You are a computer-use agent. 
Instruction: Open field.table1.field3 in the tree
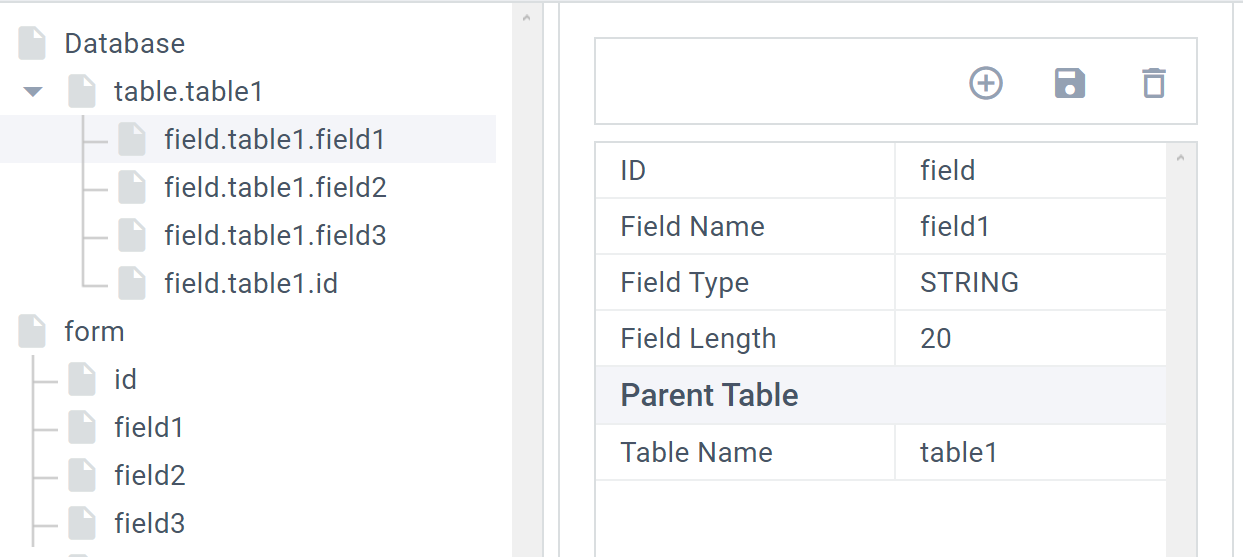pyautogui.click(x=275, y=236)
